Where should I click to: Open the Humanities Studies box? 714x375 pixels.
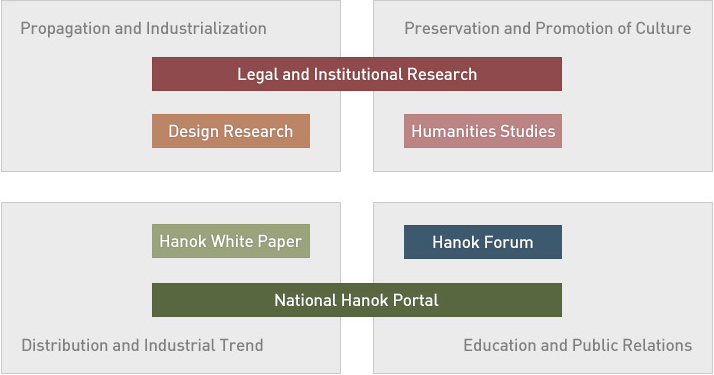click(x=483, y=131)
